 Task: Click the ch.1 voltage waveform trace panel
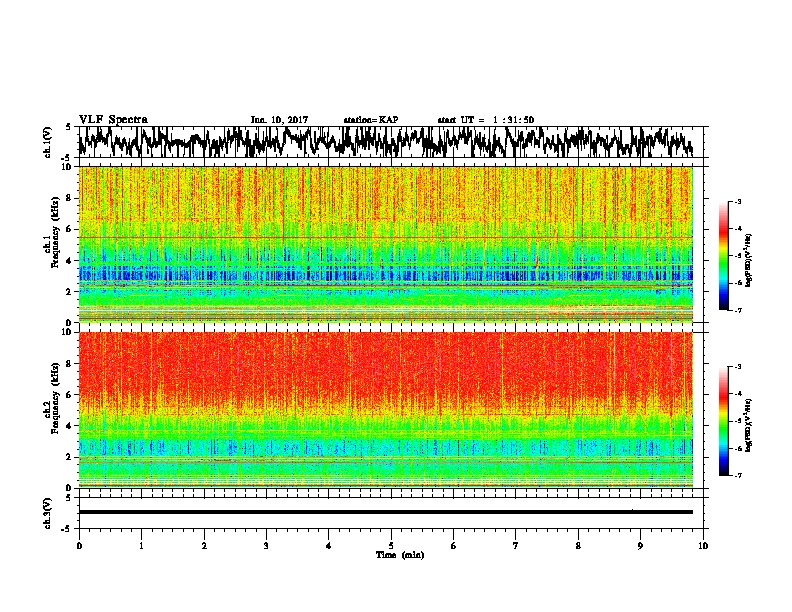point(390,142)
